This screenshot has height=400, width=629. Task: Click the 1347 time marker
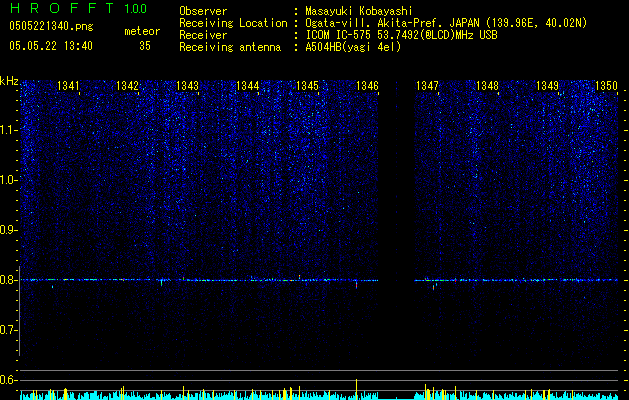pos(427,86)
